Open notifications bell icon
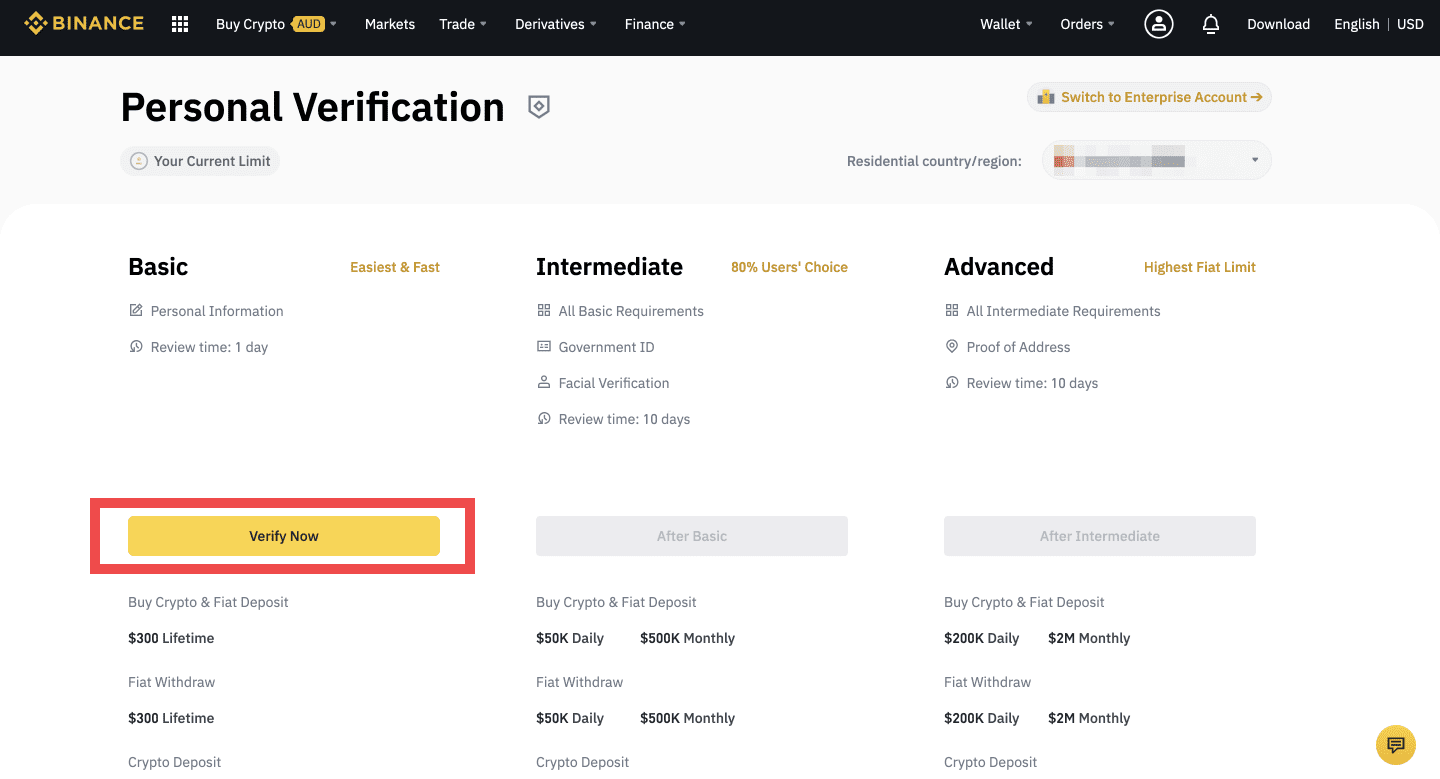This screenshot has height=779, width=1440. coord(1211,24)
